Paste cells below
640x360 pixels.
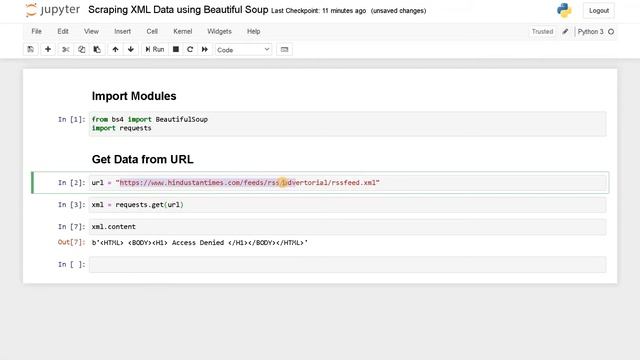coord(97,49)
